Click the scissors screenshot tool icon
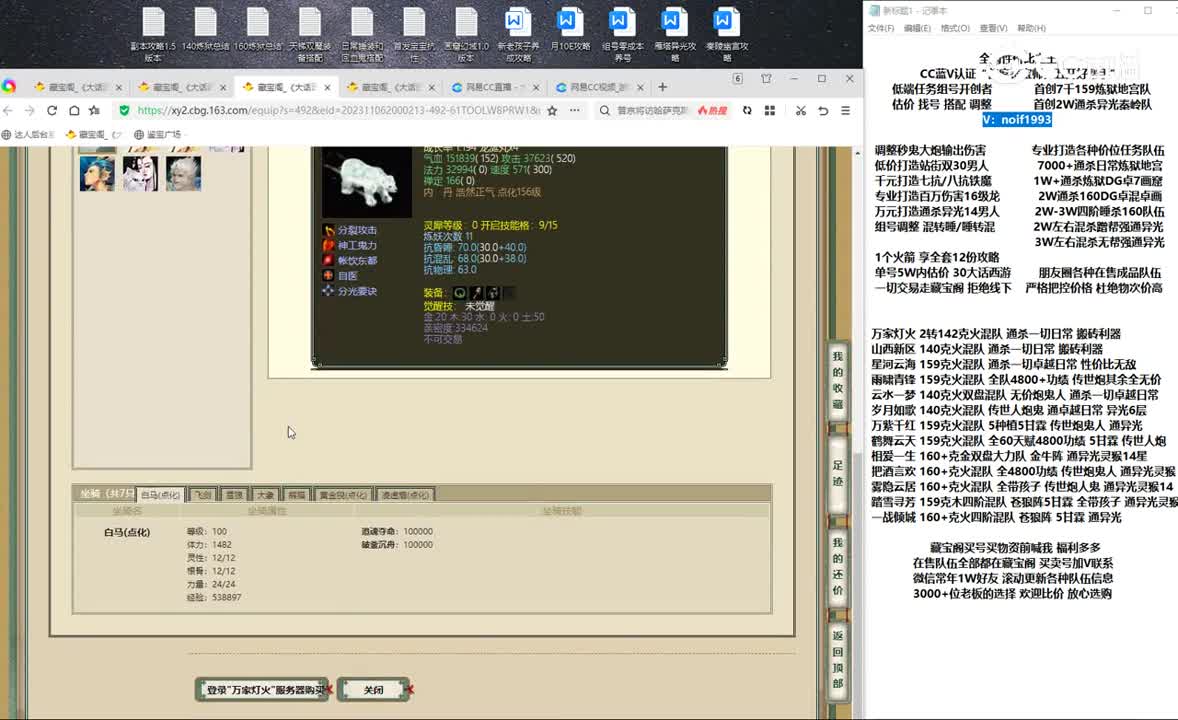1178x720 pixels. 801,110
